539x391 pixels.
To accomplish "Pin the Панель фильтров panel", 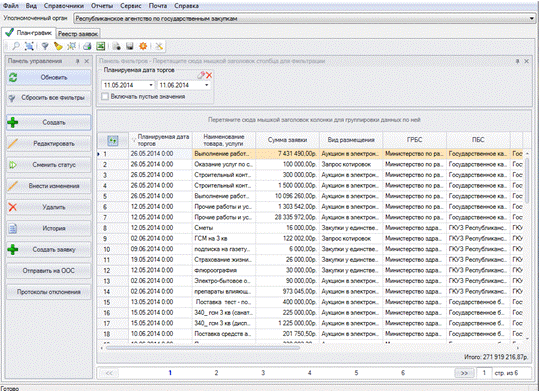I will point(517,61).
